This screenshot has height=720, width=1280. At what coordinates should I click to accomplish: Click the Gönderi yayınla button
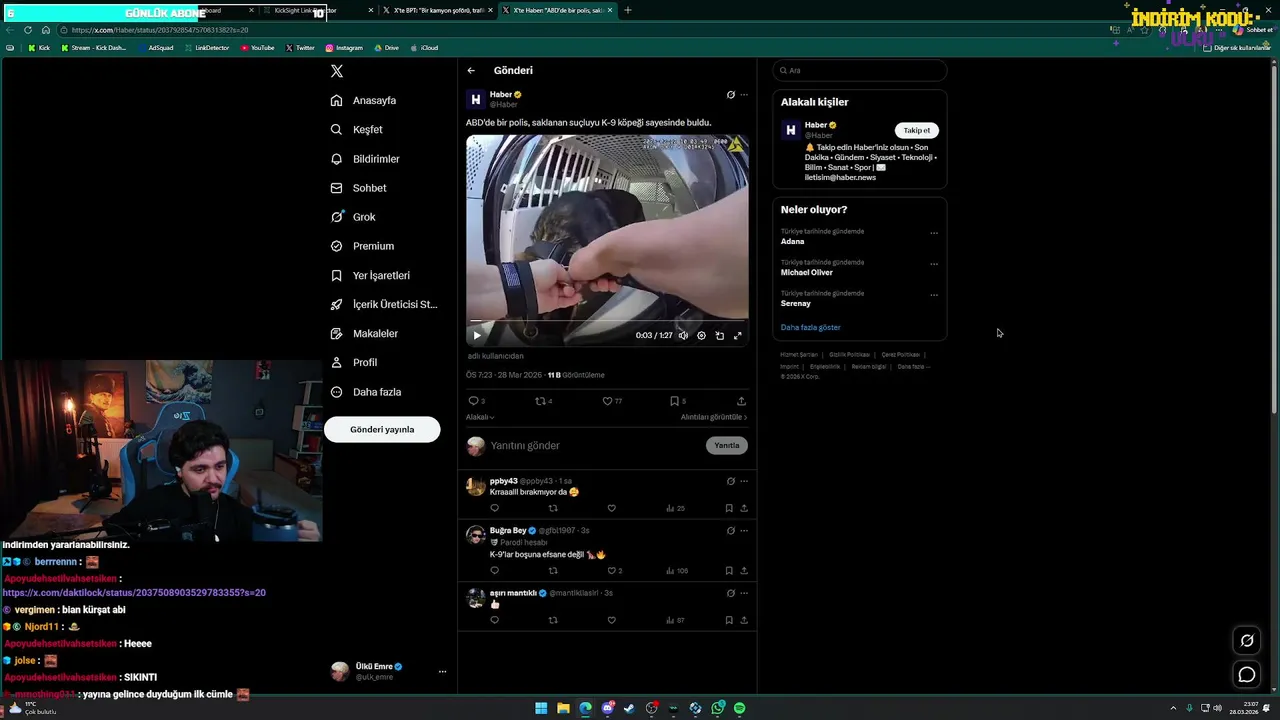(382, 429)
